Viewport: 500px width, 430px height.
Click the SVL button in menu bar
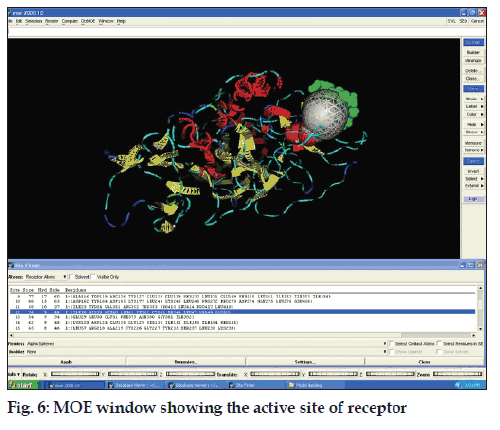point(452,21)
